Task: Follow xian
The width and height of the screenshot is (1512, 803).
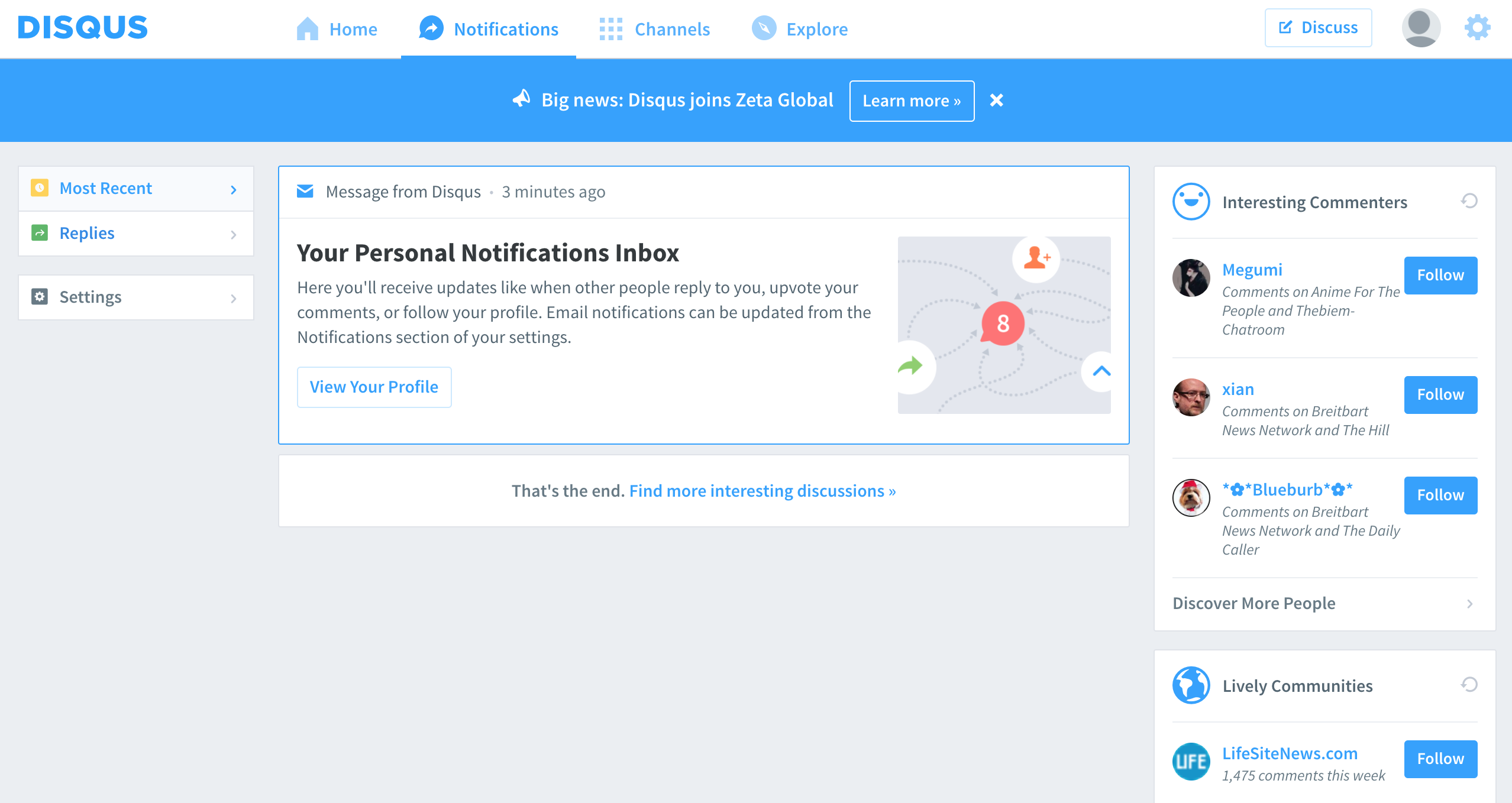Action: click(1440, 395)
